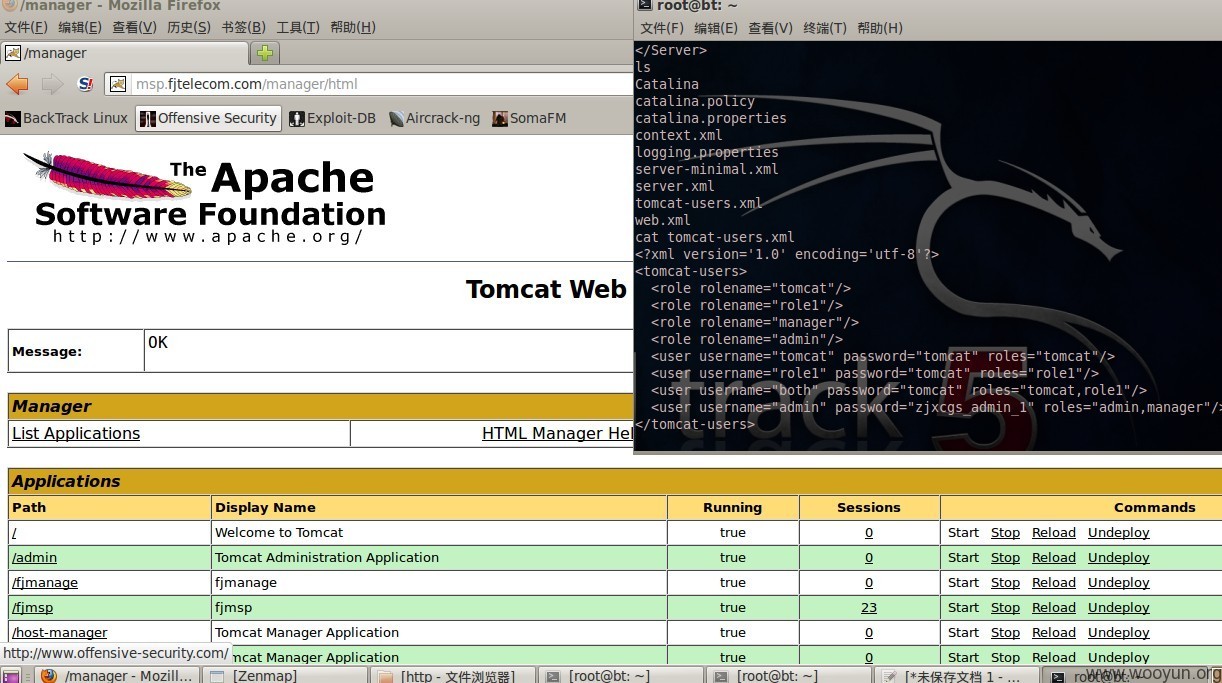Open terminal 文件(F) menu

click(x=662, y=28)
